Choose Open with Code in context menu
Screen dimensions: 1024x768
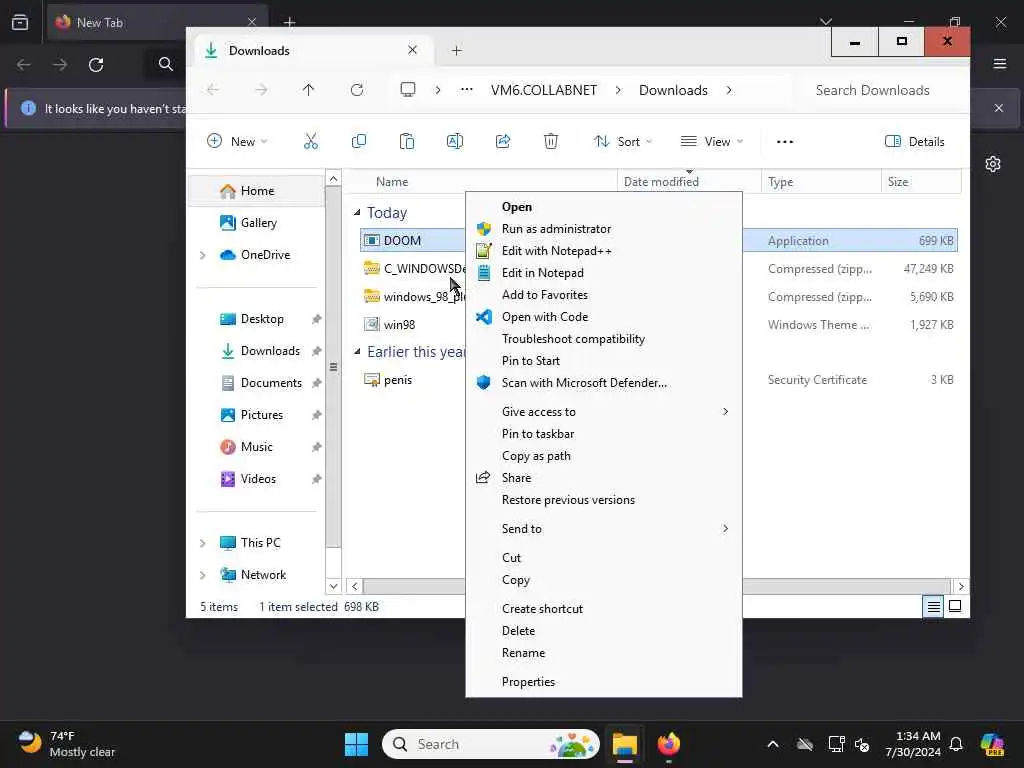[x=603, y=317]
